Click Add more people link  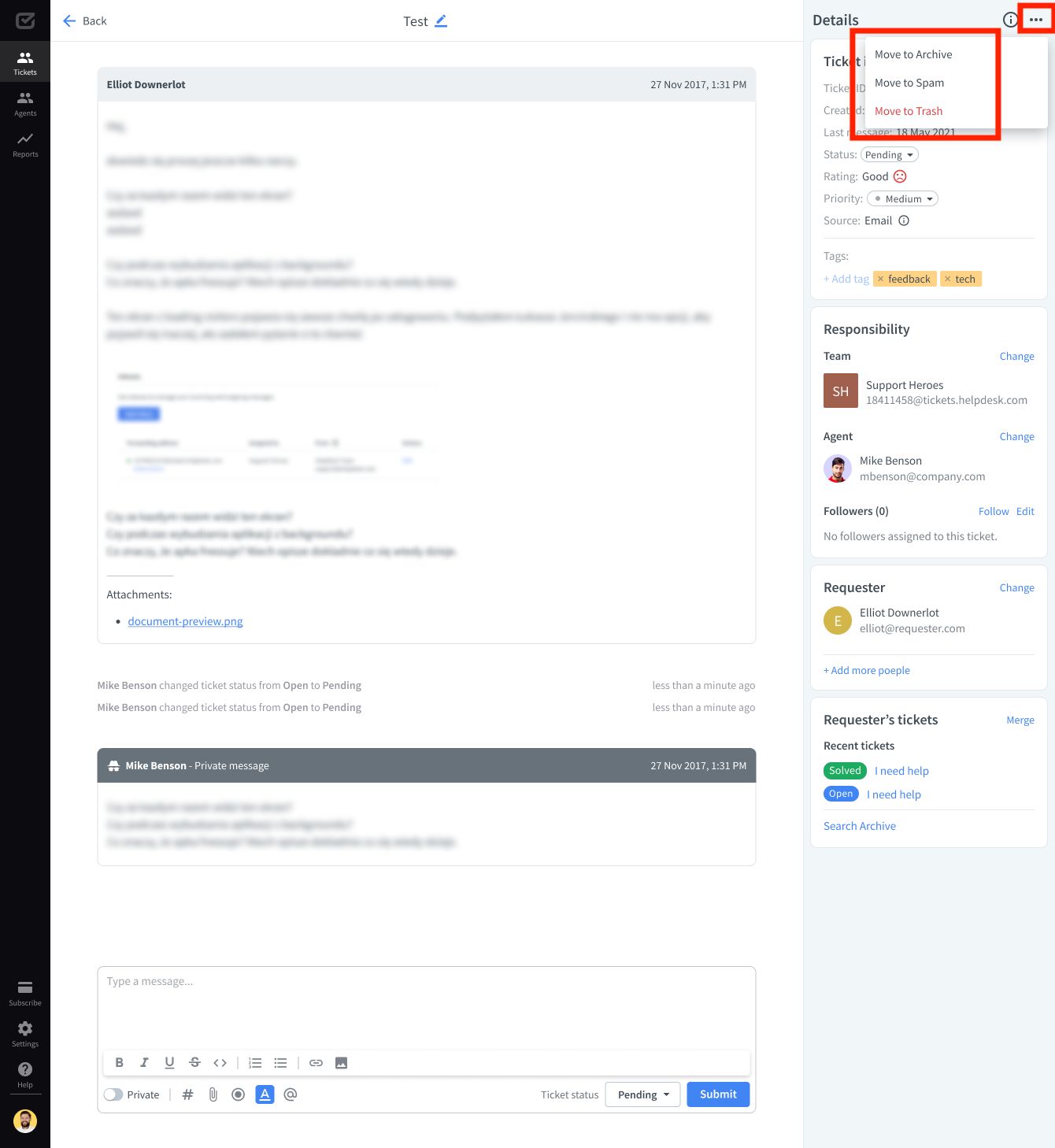[x=867, y=670]
